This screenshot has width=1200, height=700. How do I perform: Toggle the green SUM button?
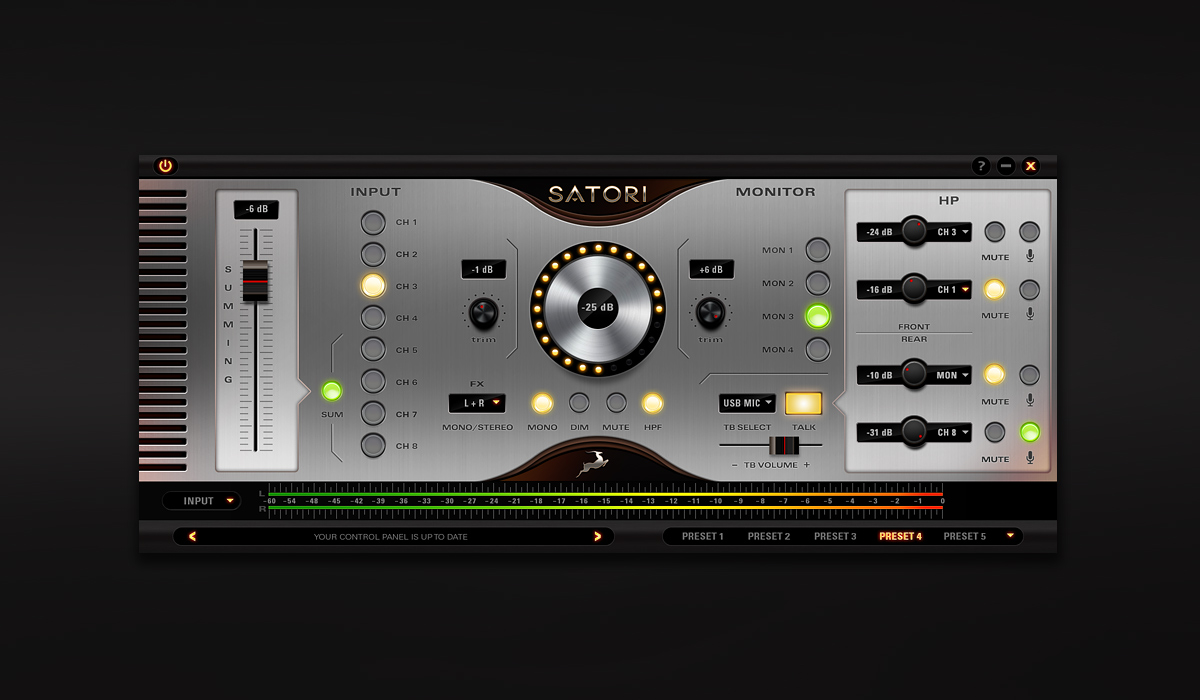tap(332, 391)
